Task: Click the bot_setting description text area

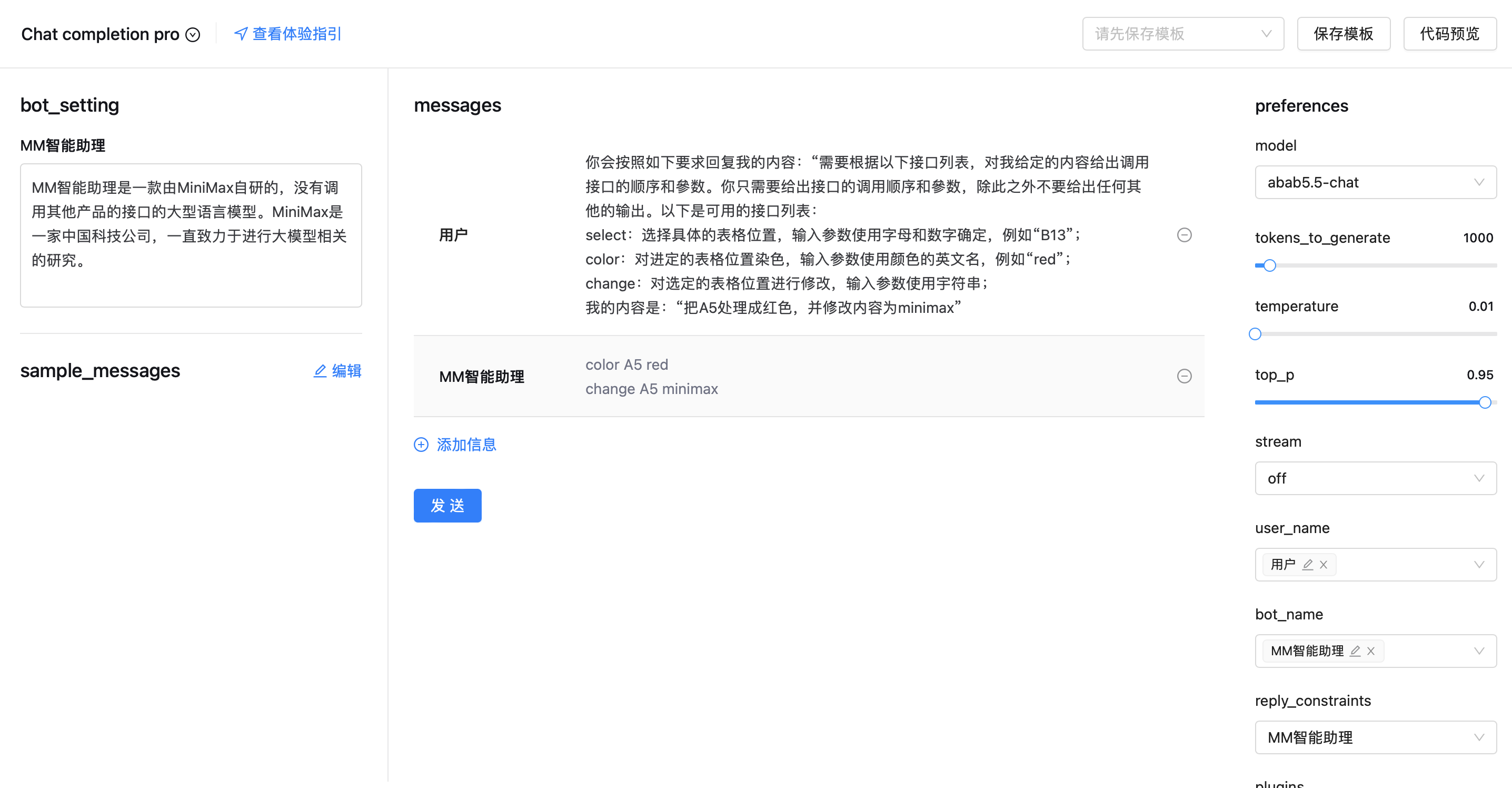Action: [x=191, y=235]
